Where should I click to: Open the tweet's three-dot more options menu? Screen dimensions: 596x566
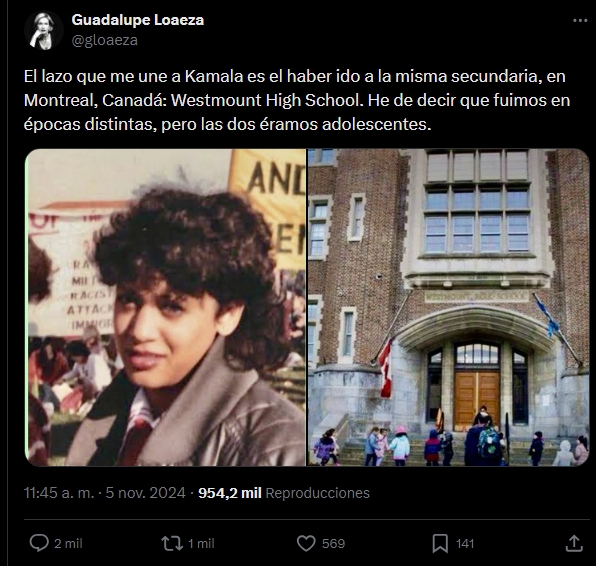pyautogui.click(x=580, y=21)
